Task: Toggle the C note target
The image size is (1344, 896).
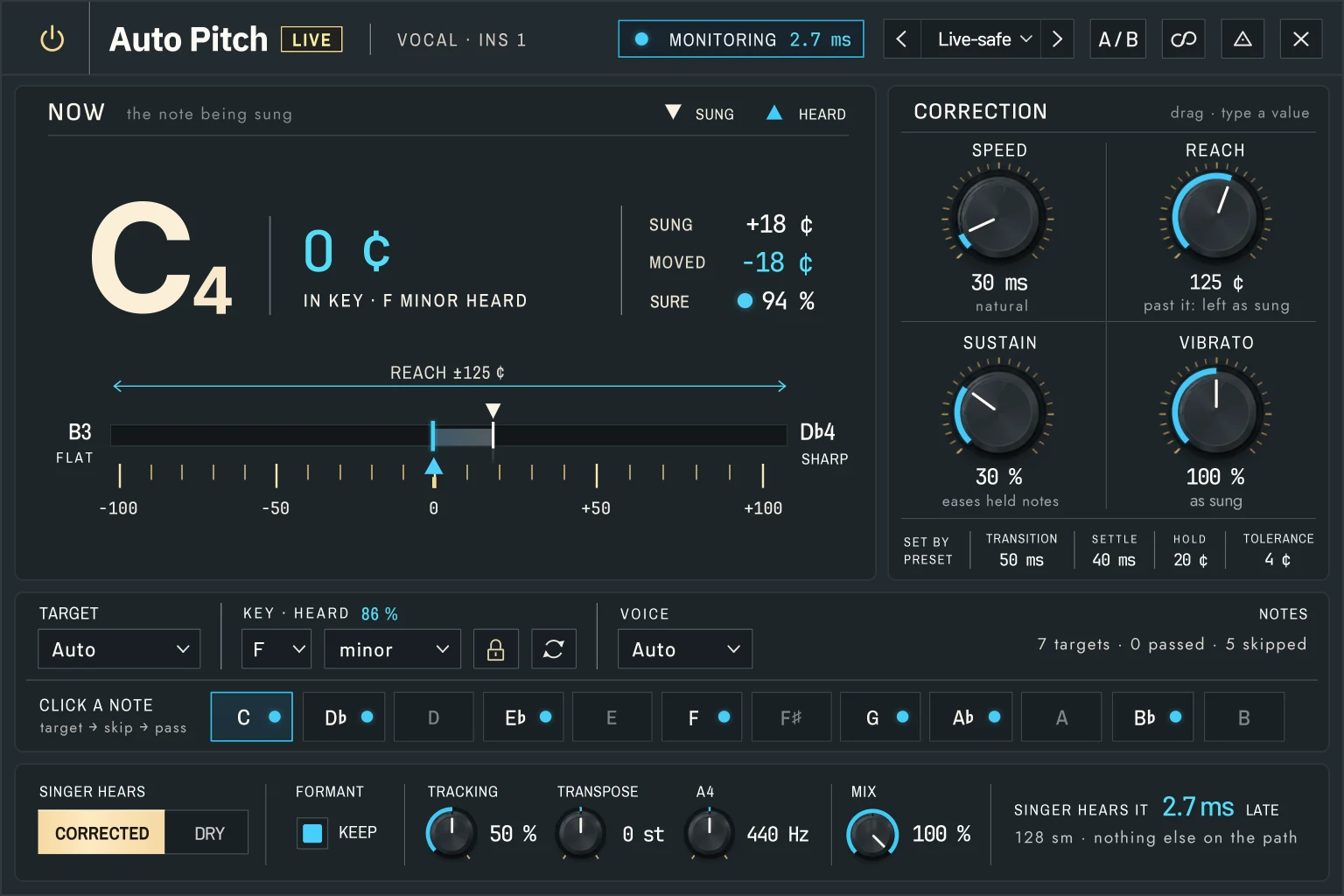Action: [x=252, y=717]
